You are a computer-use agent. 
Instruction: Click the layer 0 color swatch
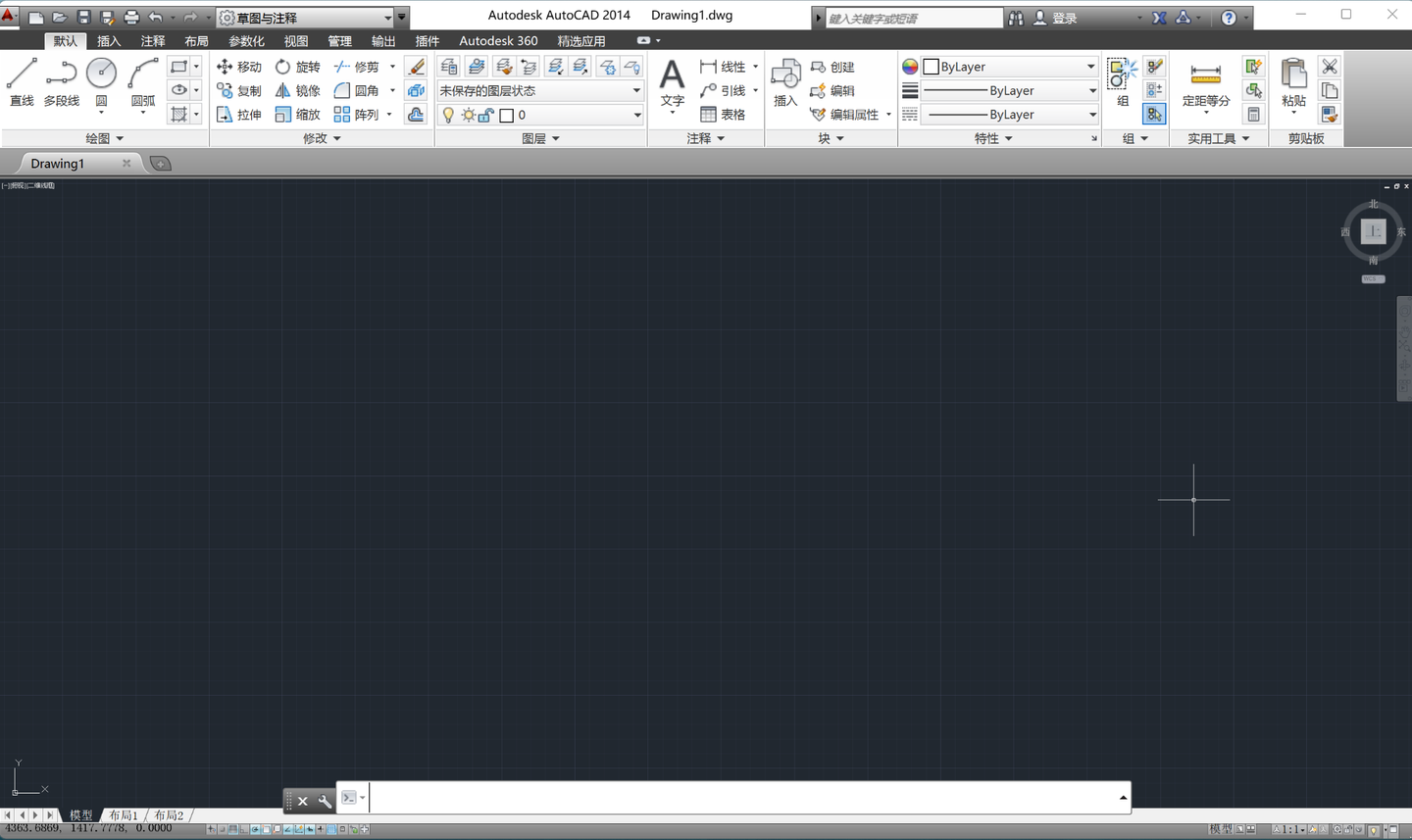coord(507,115)
